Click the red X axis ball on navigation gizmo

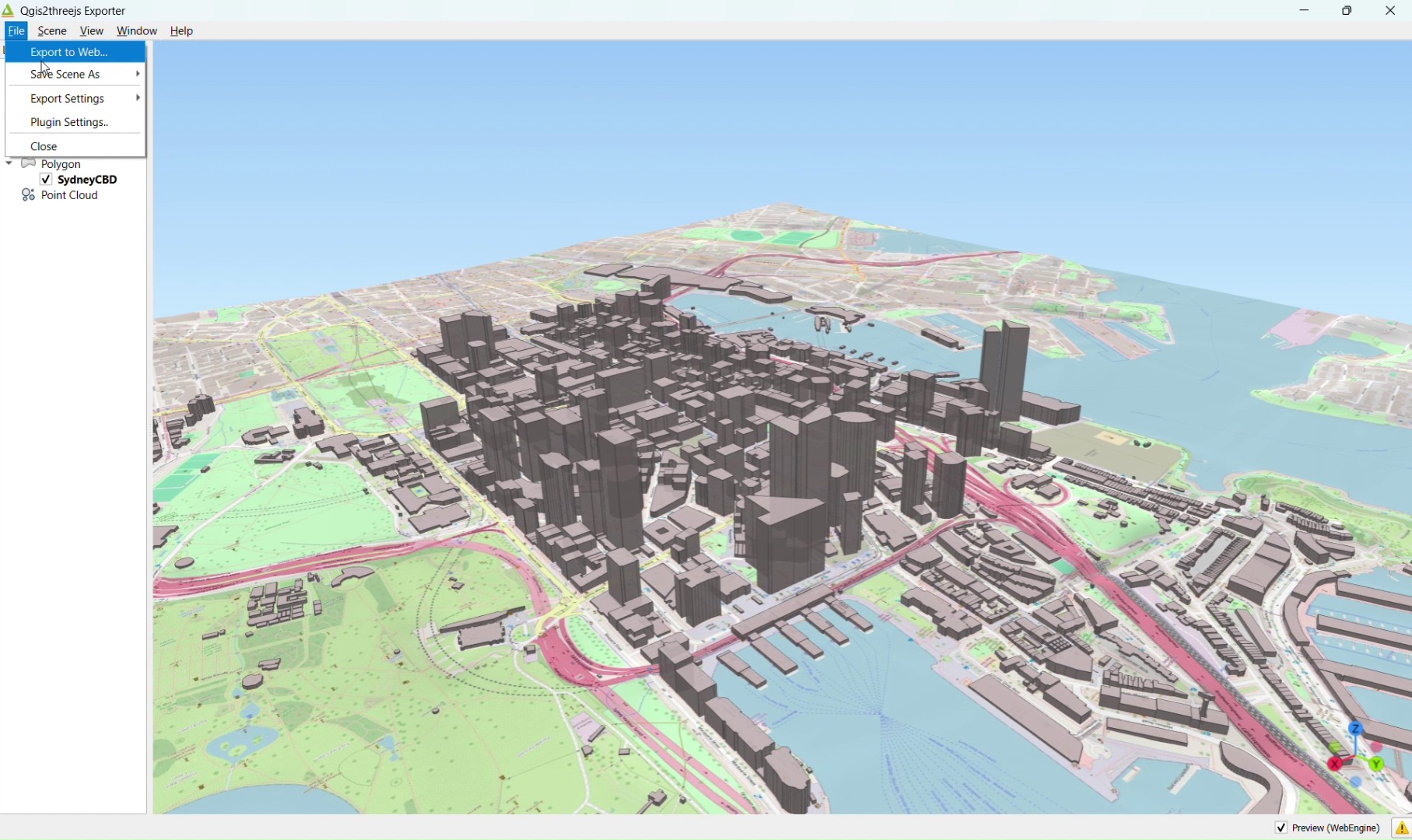click(1335, 764)
